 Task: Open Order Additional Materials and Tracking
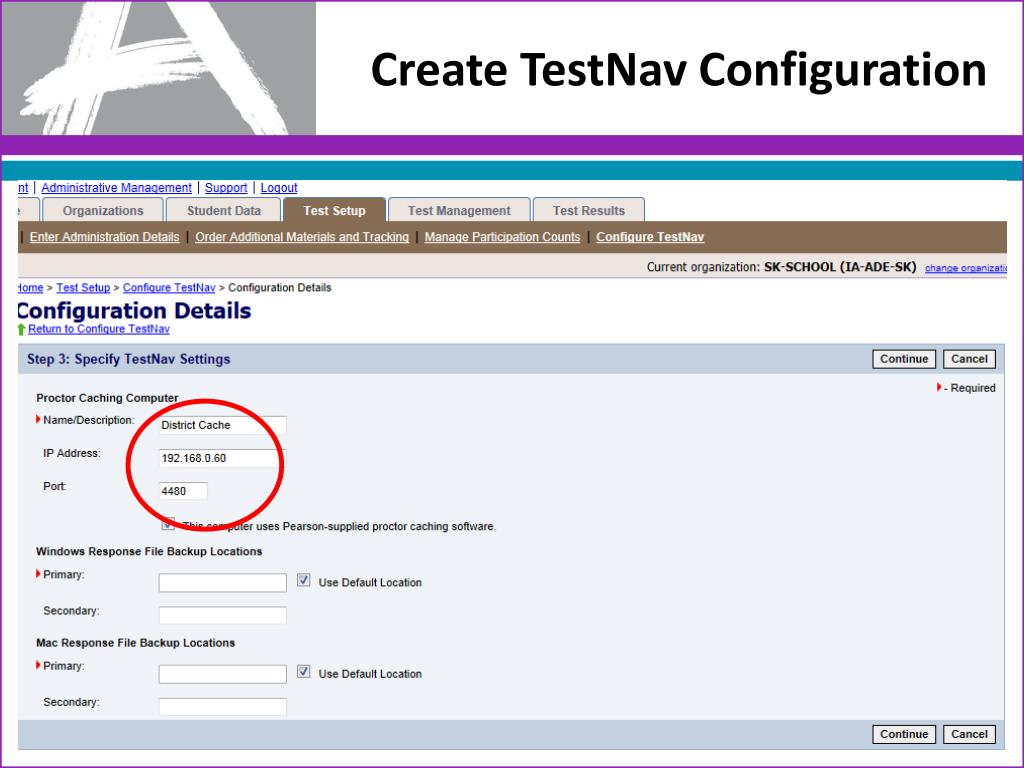[302, 237]
